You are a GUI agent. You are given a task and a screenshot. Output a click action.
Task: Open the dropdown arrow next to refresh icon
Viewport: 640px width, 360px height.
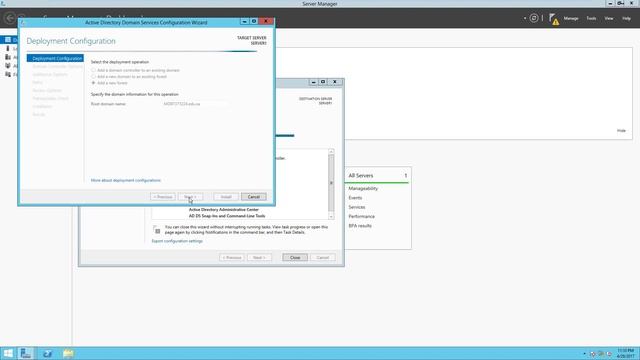525,18
